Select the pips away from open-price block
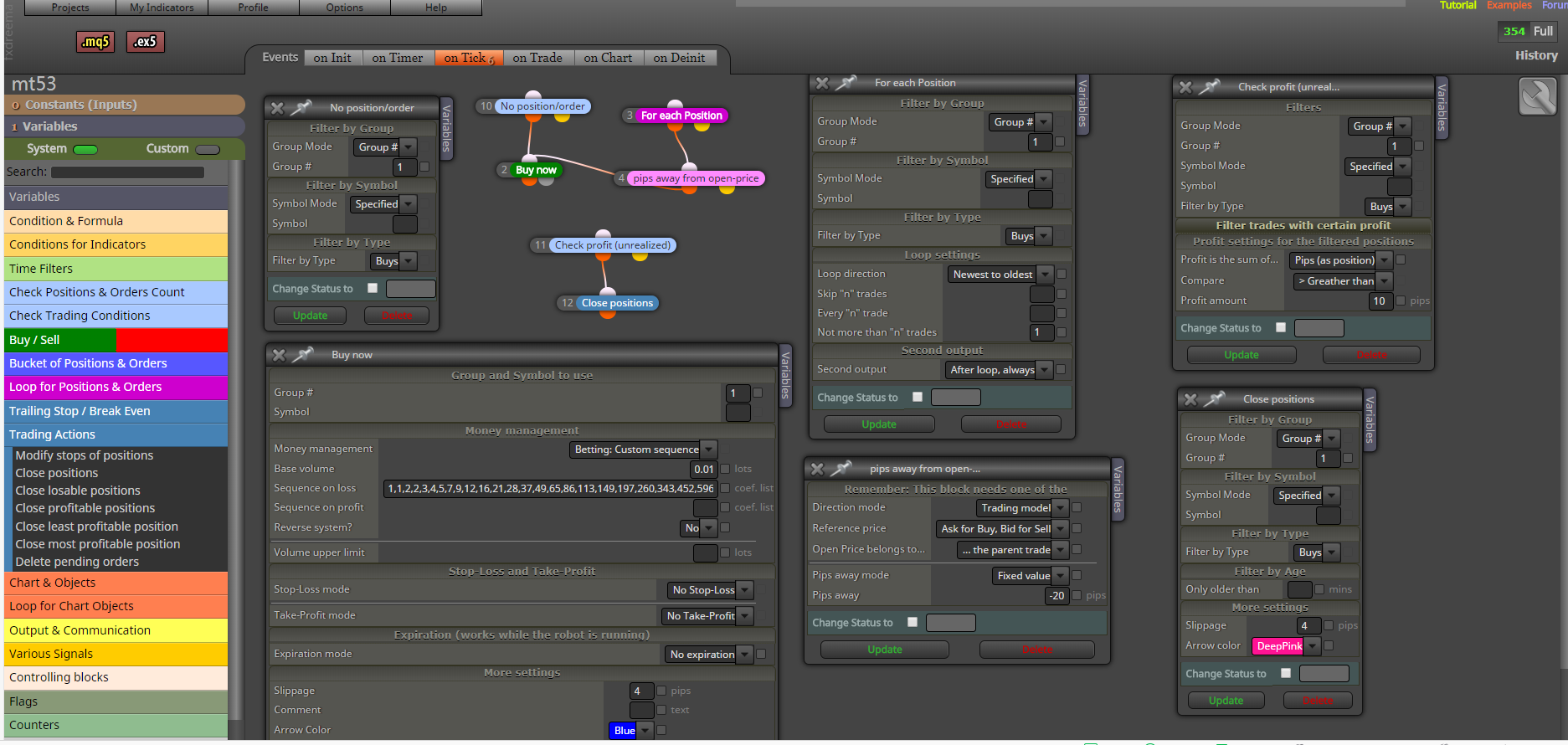Screen dimensions: 1568x745 pos(696,178)
